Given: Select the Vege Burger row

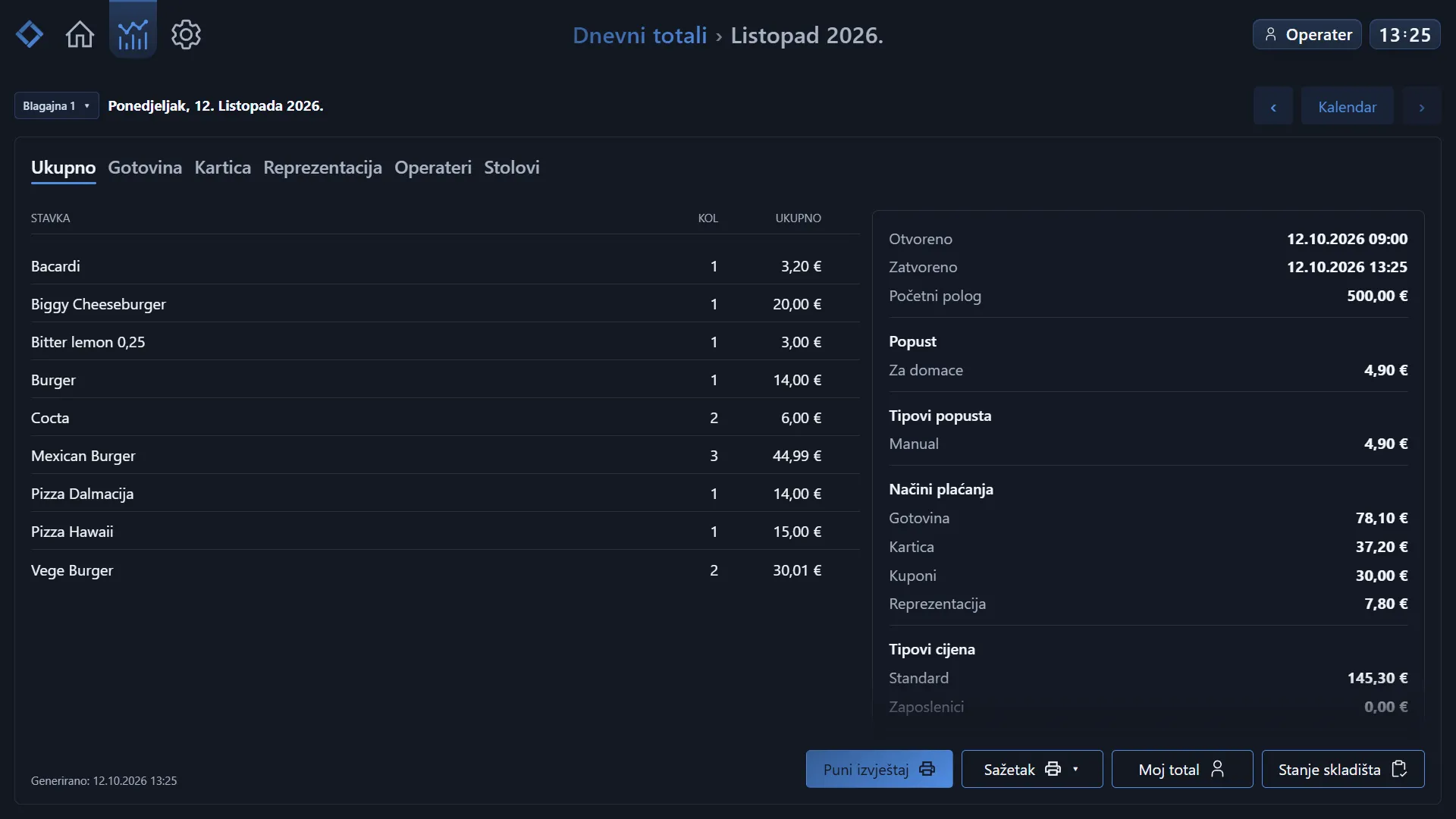Looking at the screenshot, I should click(x=444, y=570).
